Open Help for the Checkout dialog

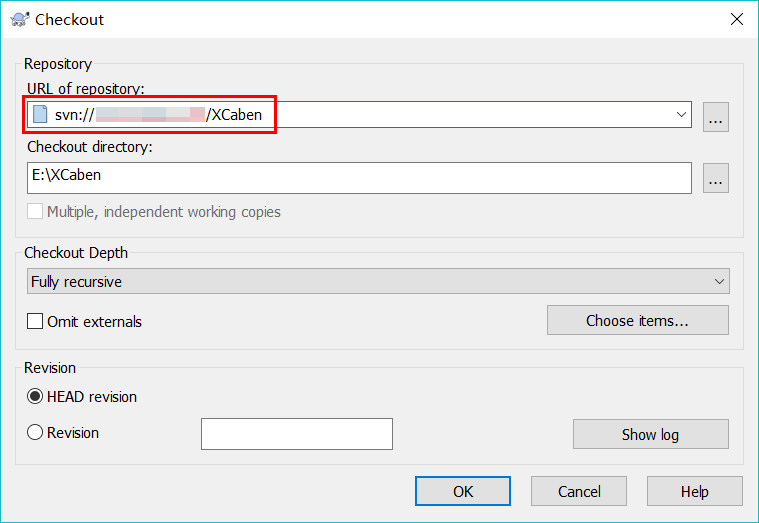point(694,491)
